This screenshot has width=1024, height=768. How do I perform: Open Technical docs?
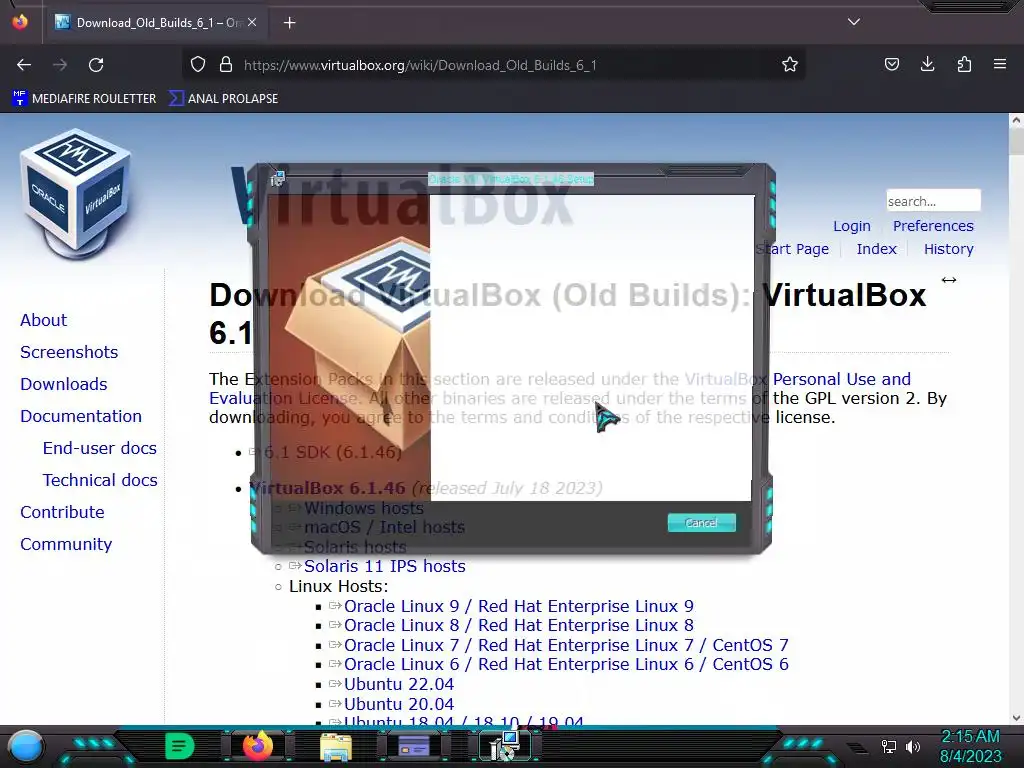point(100,480)
